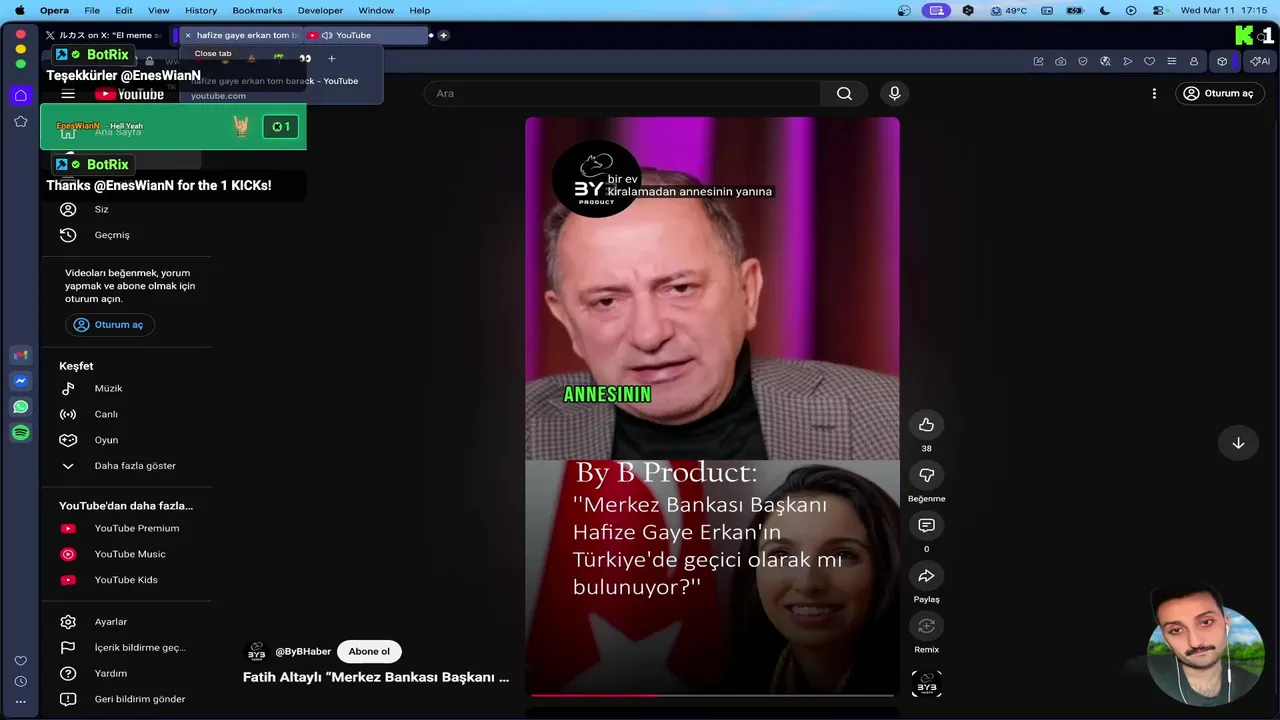
Task: Open YouTube Premium link
Action: [x=126, y=528]
